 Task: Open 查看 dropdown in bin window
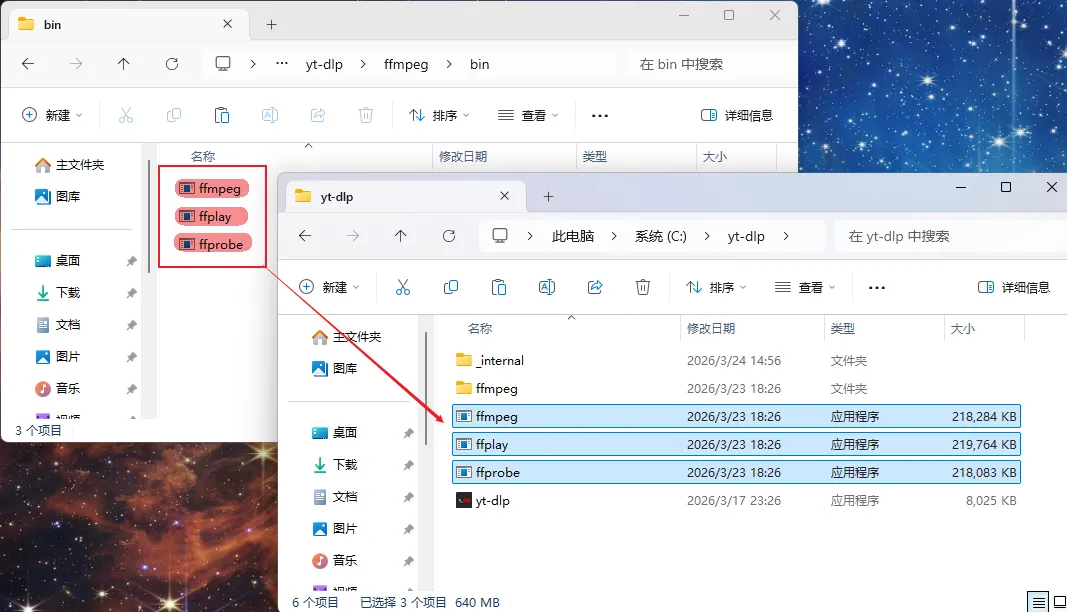tap(528, 115)
